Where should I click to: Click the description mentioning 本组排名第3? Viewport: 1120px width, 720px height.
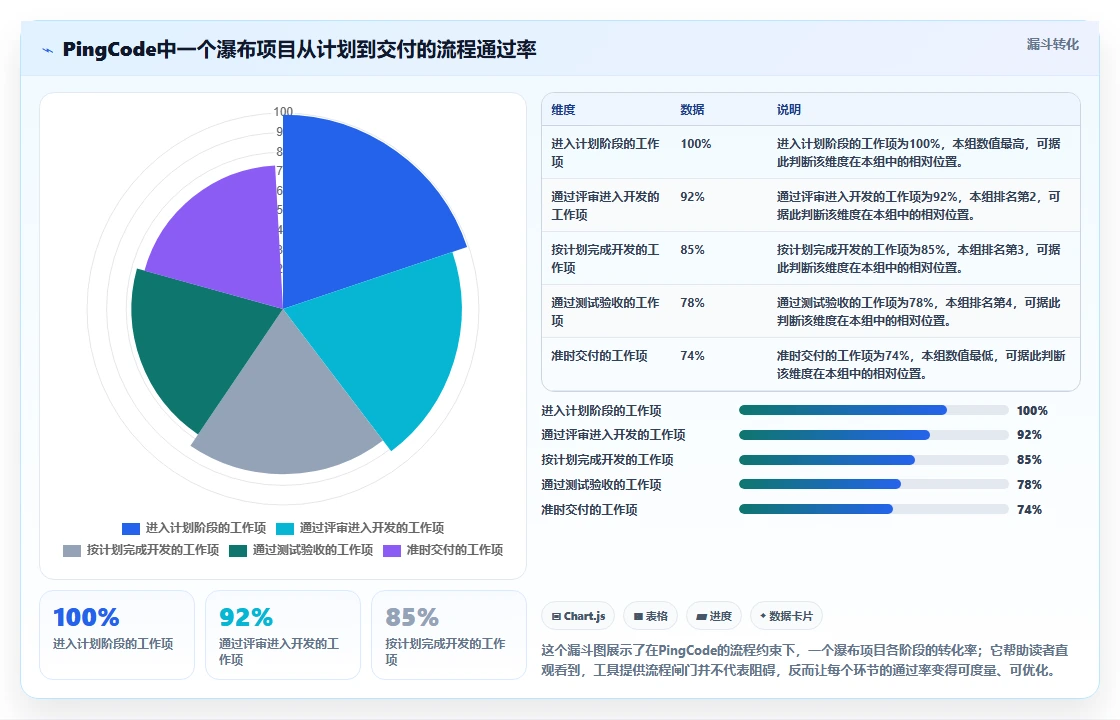pyautogui.click(x=919, y=258)
